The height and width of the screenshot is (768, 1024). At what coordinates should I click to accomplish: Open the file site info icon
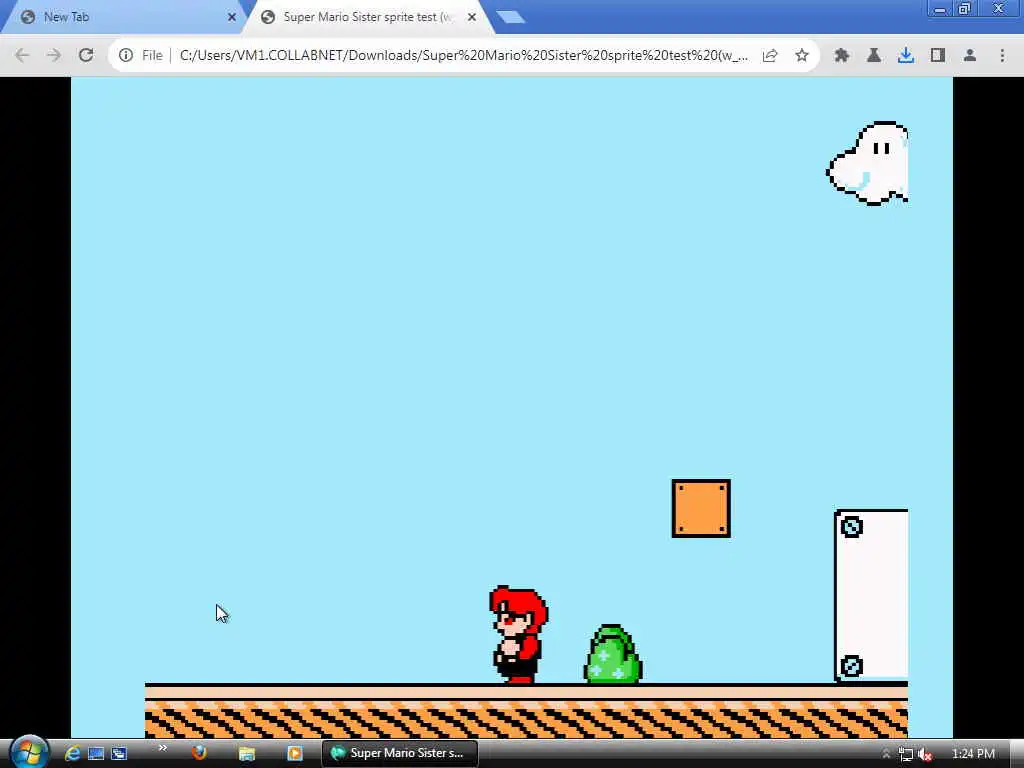(125, 56)
